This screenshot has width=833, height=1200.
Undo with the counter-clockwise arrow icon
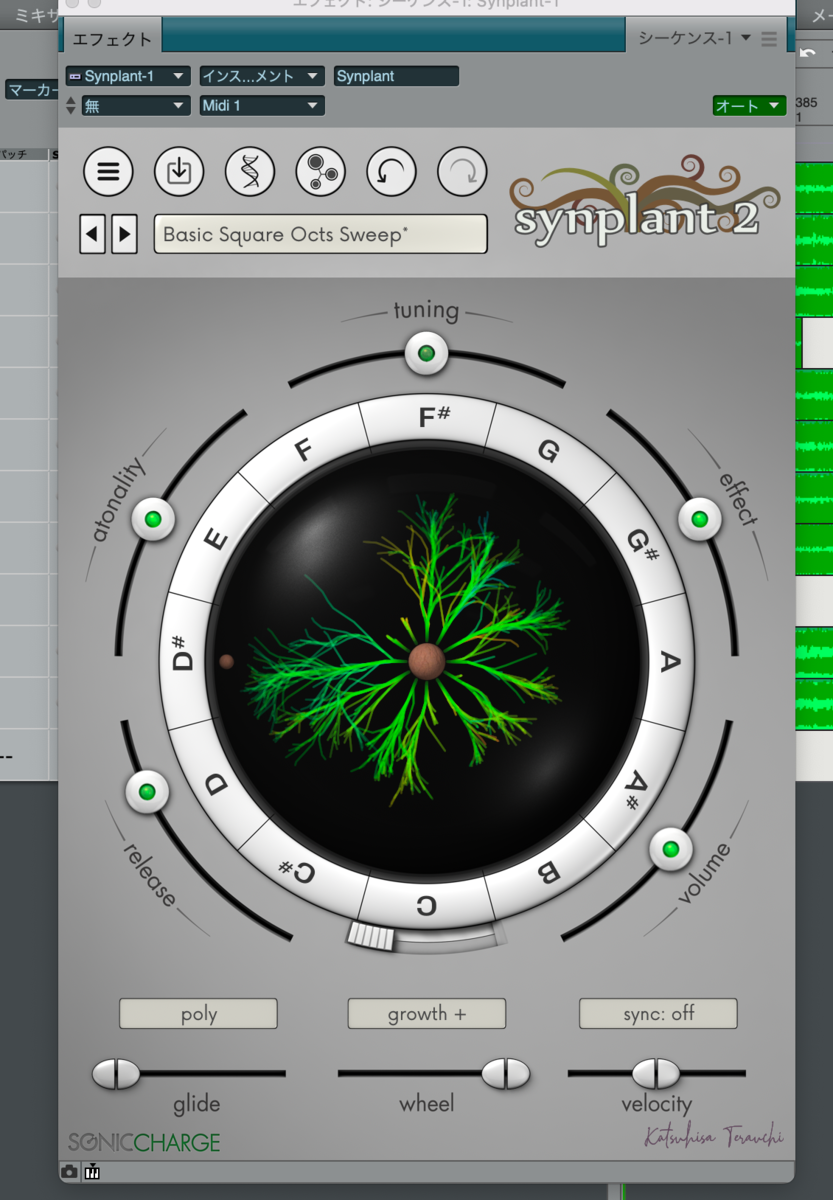point(392,172)
